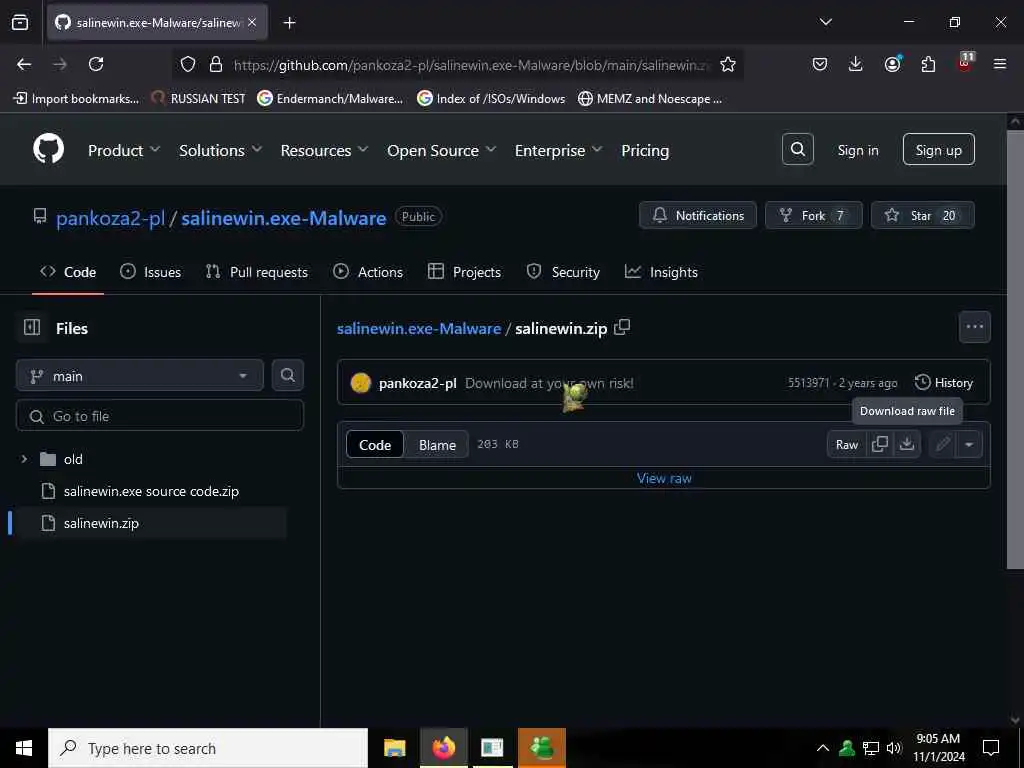Screen dimensions: 1024x768
Task: Click the Firefox View icon
Action: pos(20,22)
